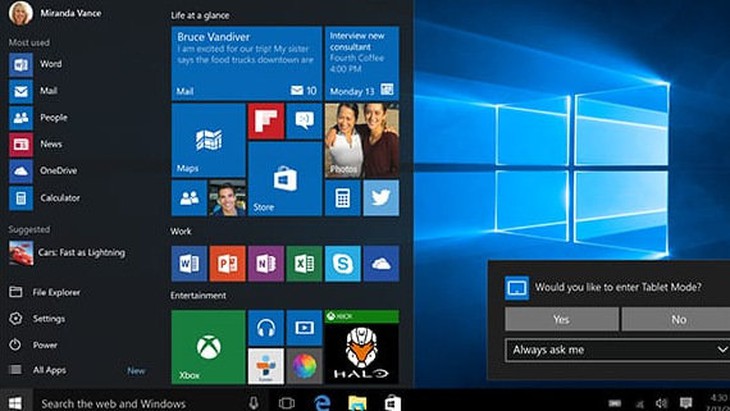Screen dimensions: 730x411
Task: Open Settings from the Start menu
Action: point(37,319)
